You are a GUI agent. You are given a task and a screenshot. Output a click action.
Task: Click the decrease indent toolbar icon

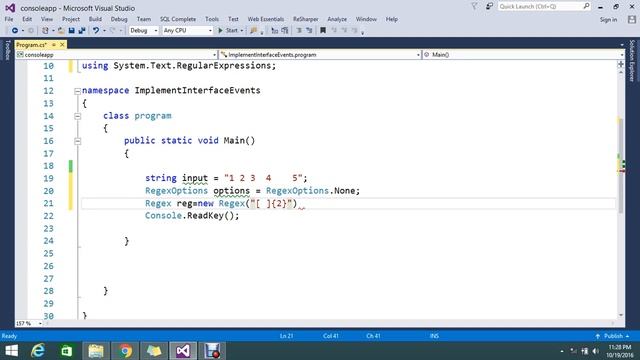pyautogui.click(x=299, y=31)
